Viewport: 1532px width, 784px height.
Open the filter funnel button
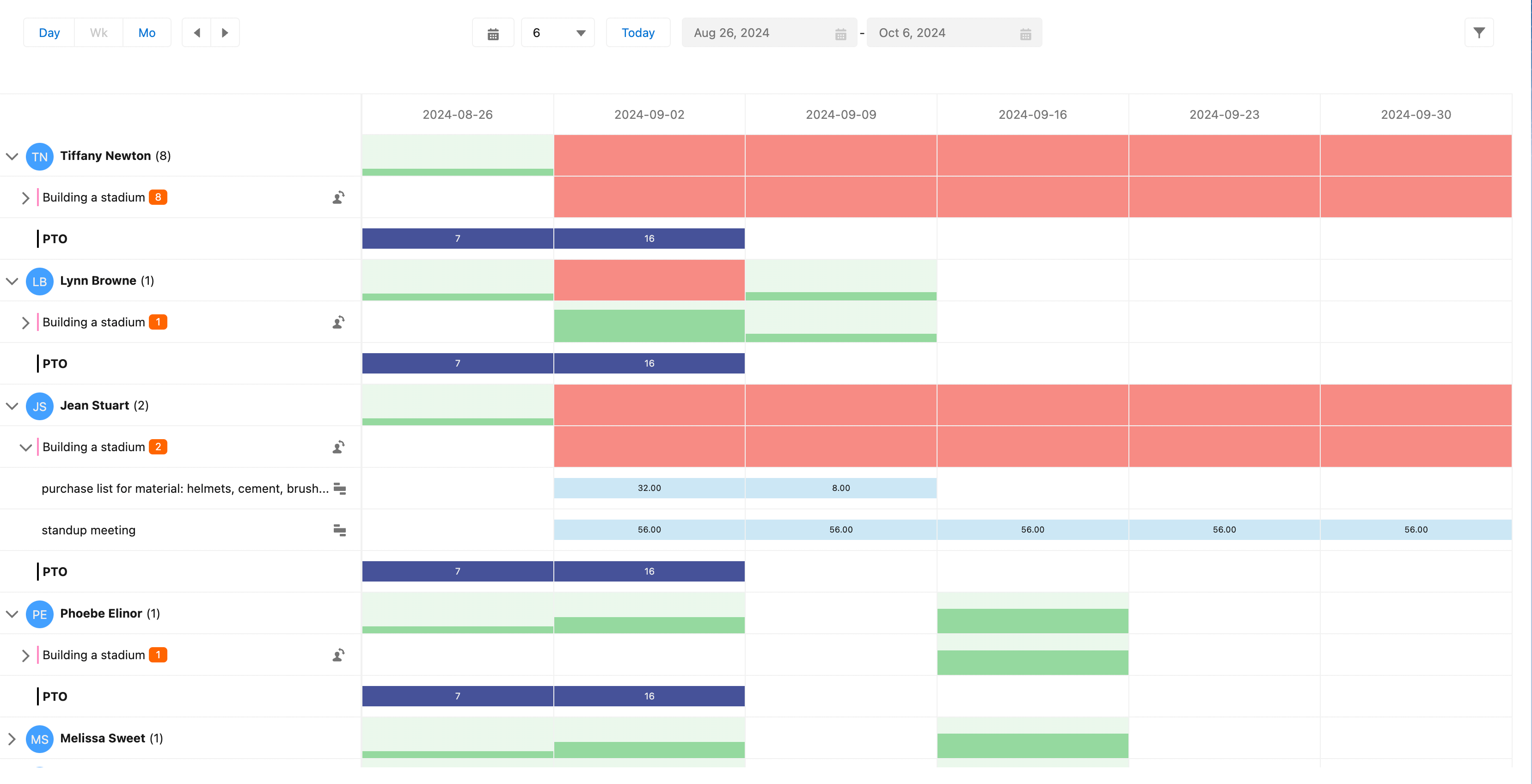(x=1479, y=33)
